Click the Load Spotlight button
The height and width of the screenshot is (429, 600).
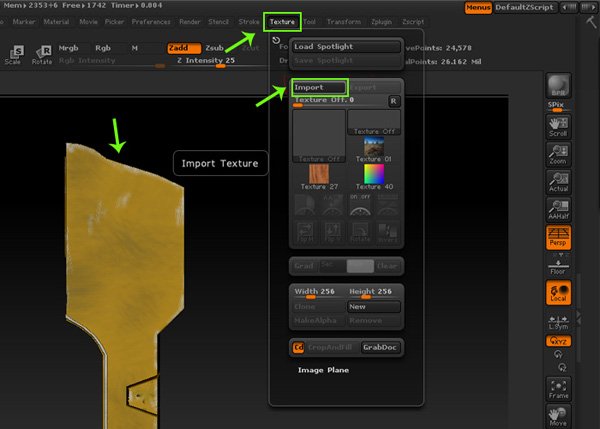345,46
